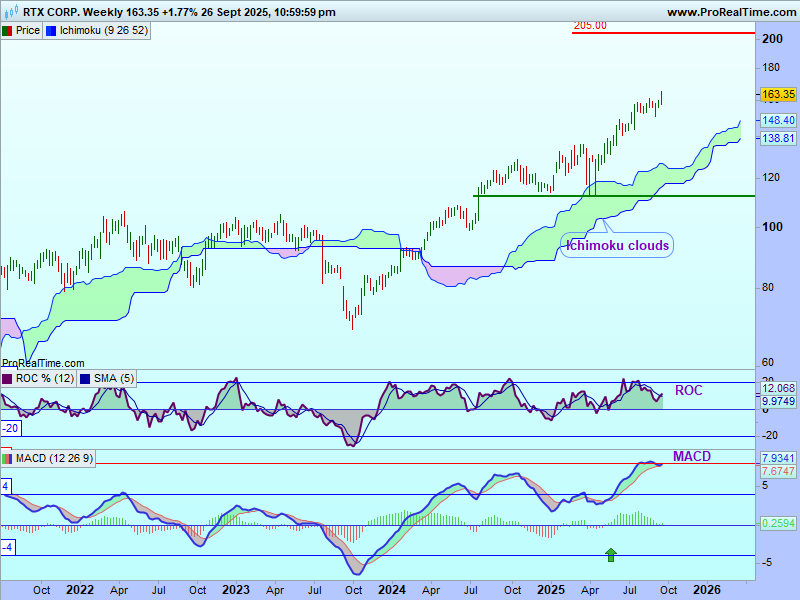Click the purple MACD text annotation
This screenshot has height=600, width=800.
pos(691,457)
